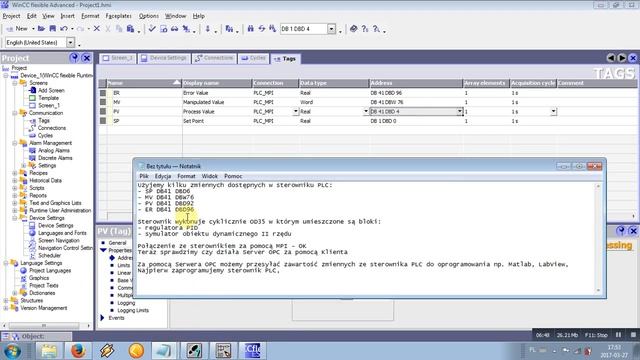This screenshot has height=360, width=640.
Task: Open Project Languages item
Action: (50, 270)
